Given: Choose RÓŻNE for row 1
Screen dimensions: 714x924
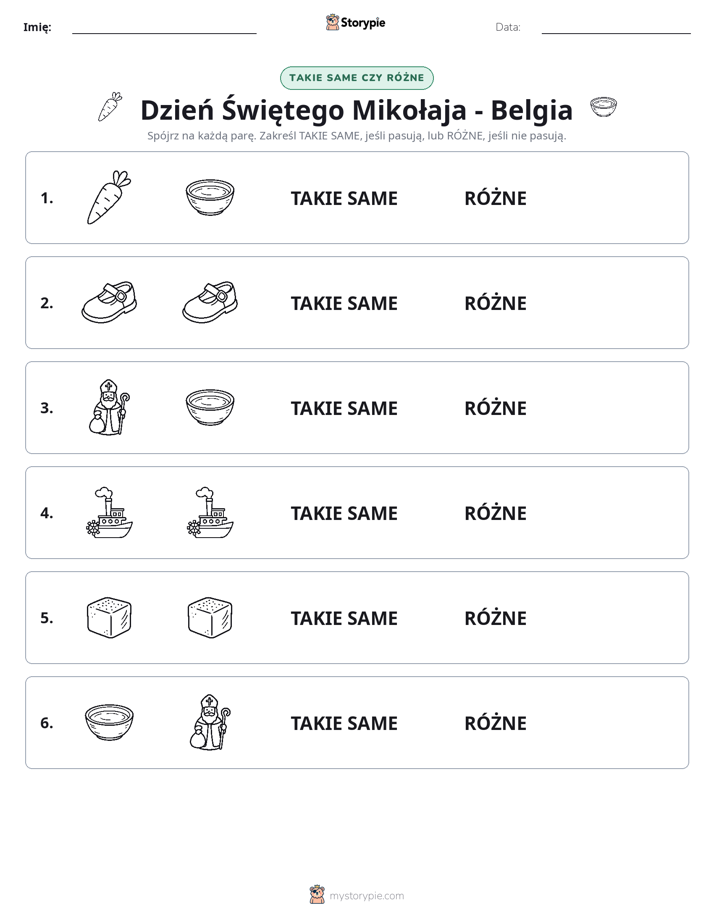Looking at the screenshot, I should tap(495, 199).
